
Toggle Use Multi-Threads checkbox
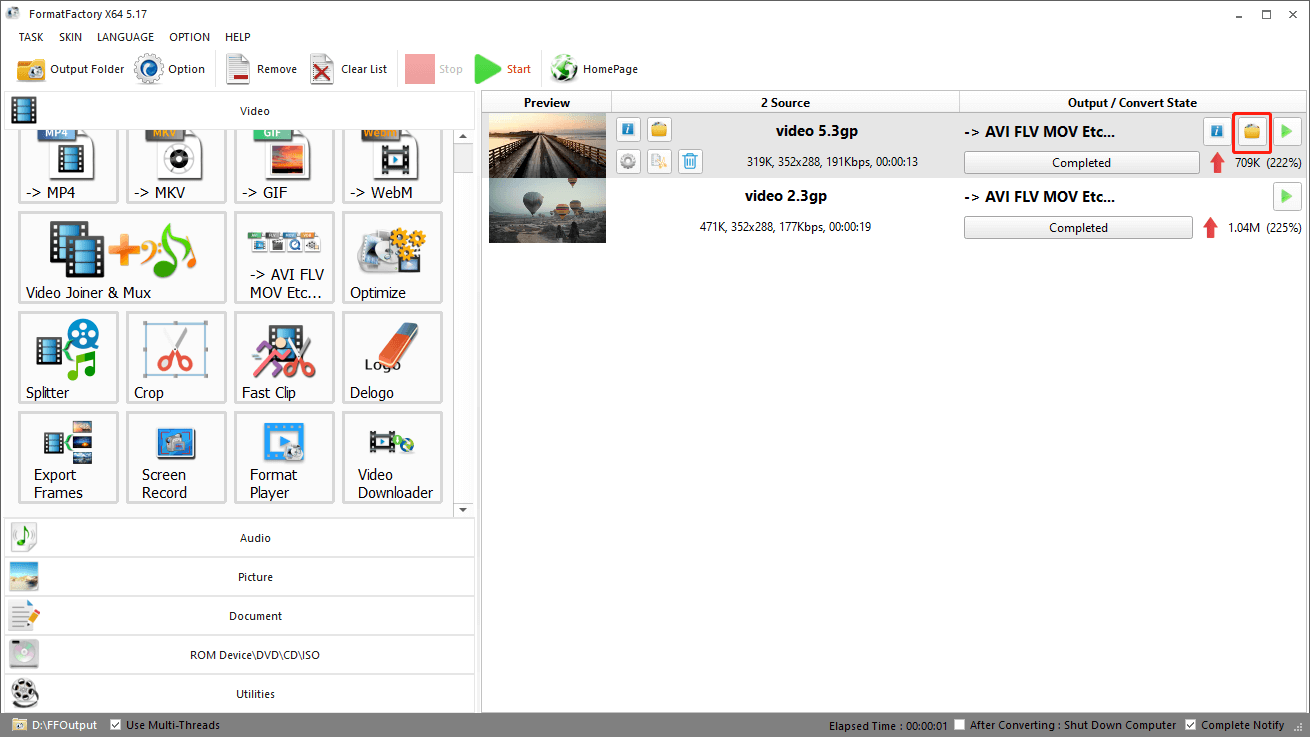pos(116,725)
